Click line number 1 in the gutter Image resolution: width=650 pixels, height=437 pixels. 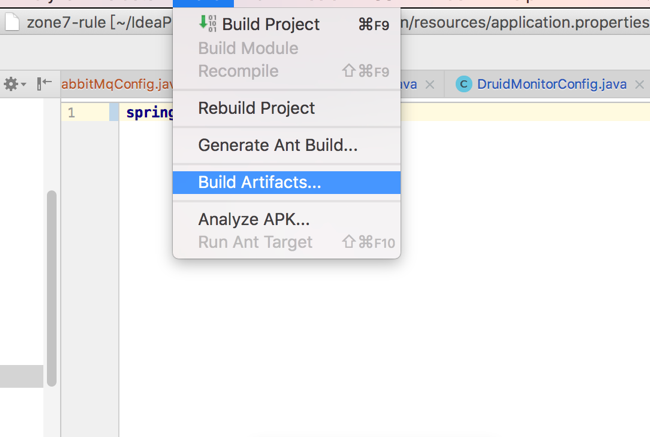(x=71, y=113)
